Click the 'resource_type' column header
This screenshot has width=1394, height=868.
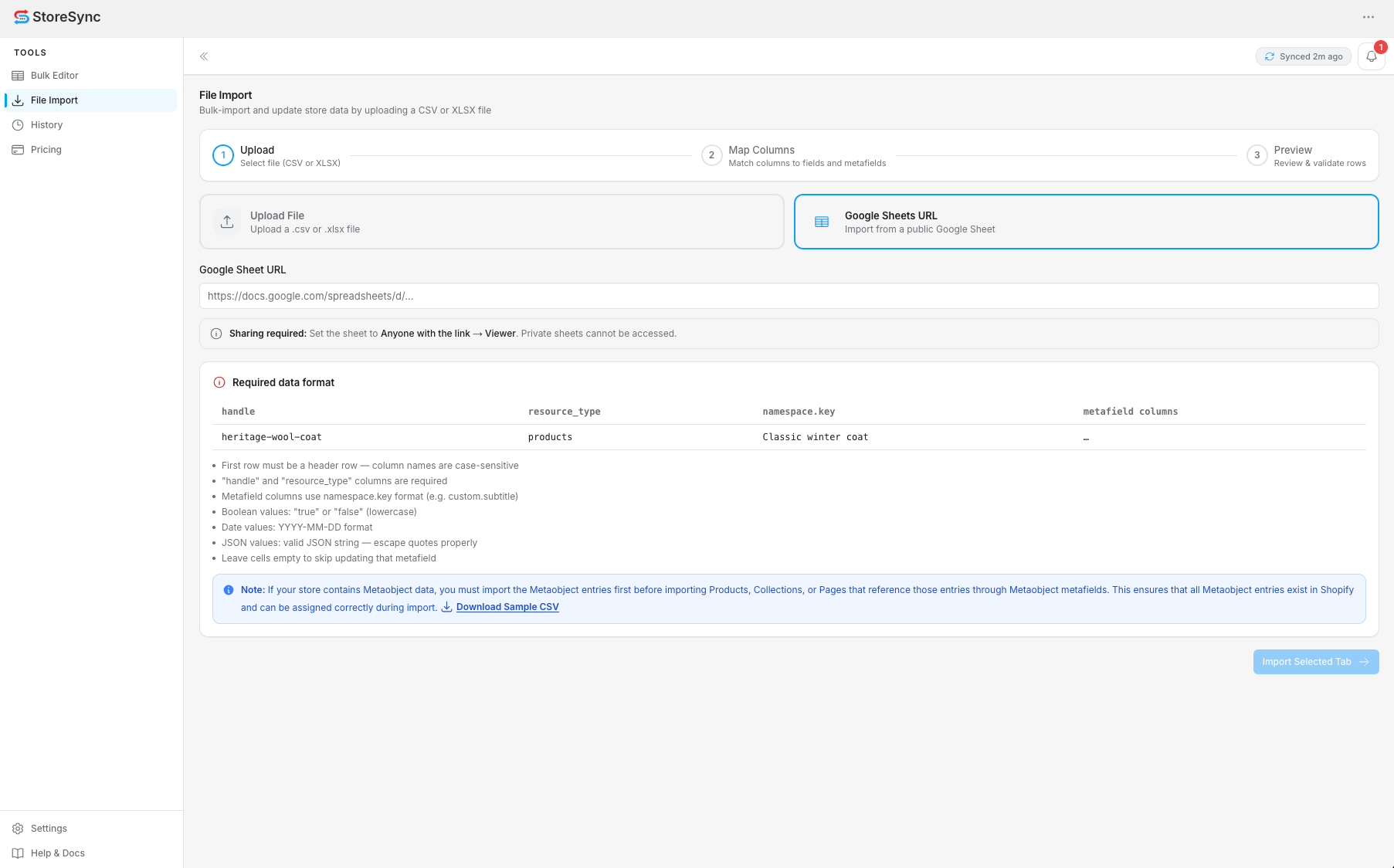564,412
